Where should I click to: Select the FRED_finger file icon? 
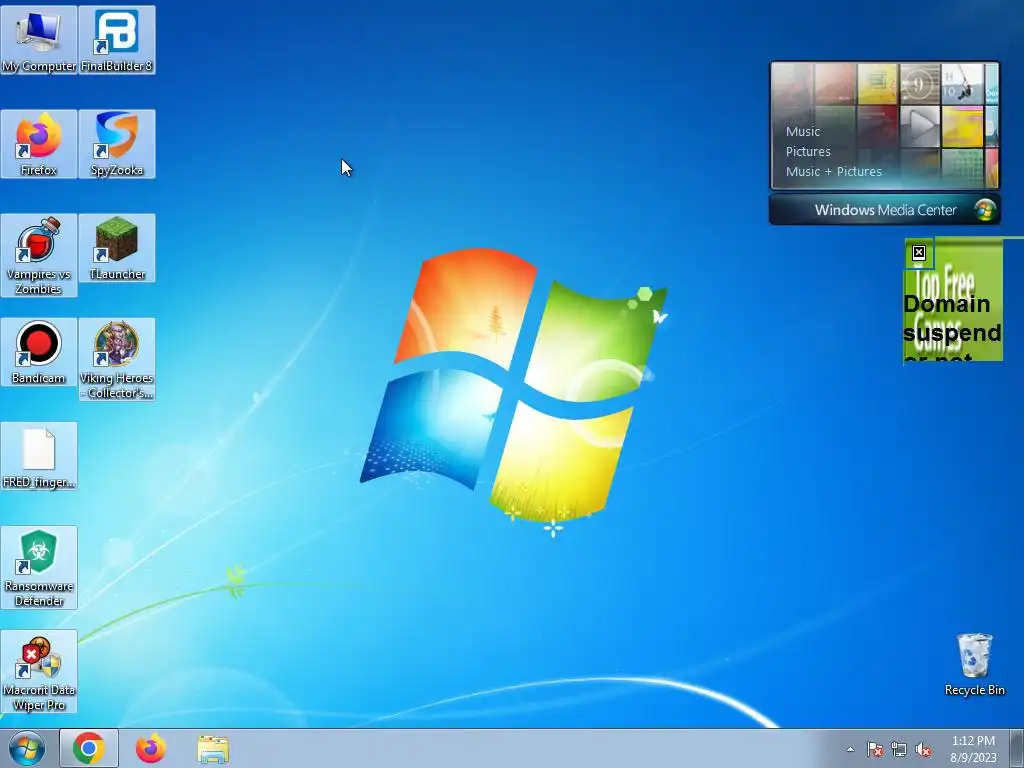click(x=39, y=456)
